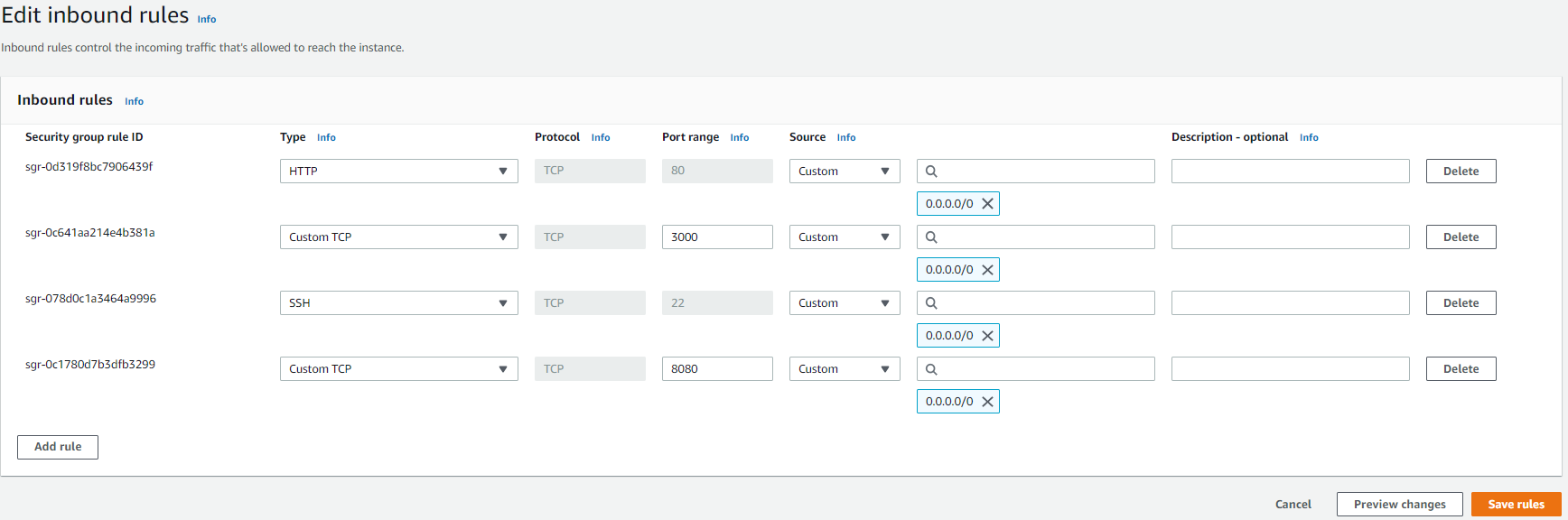
Task: Click the port range field showing 3000
Action: [717, 237]
